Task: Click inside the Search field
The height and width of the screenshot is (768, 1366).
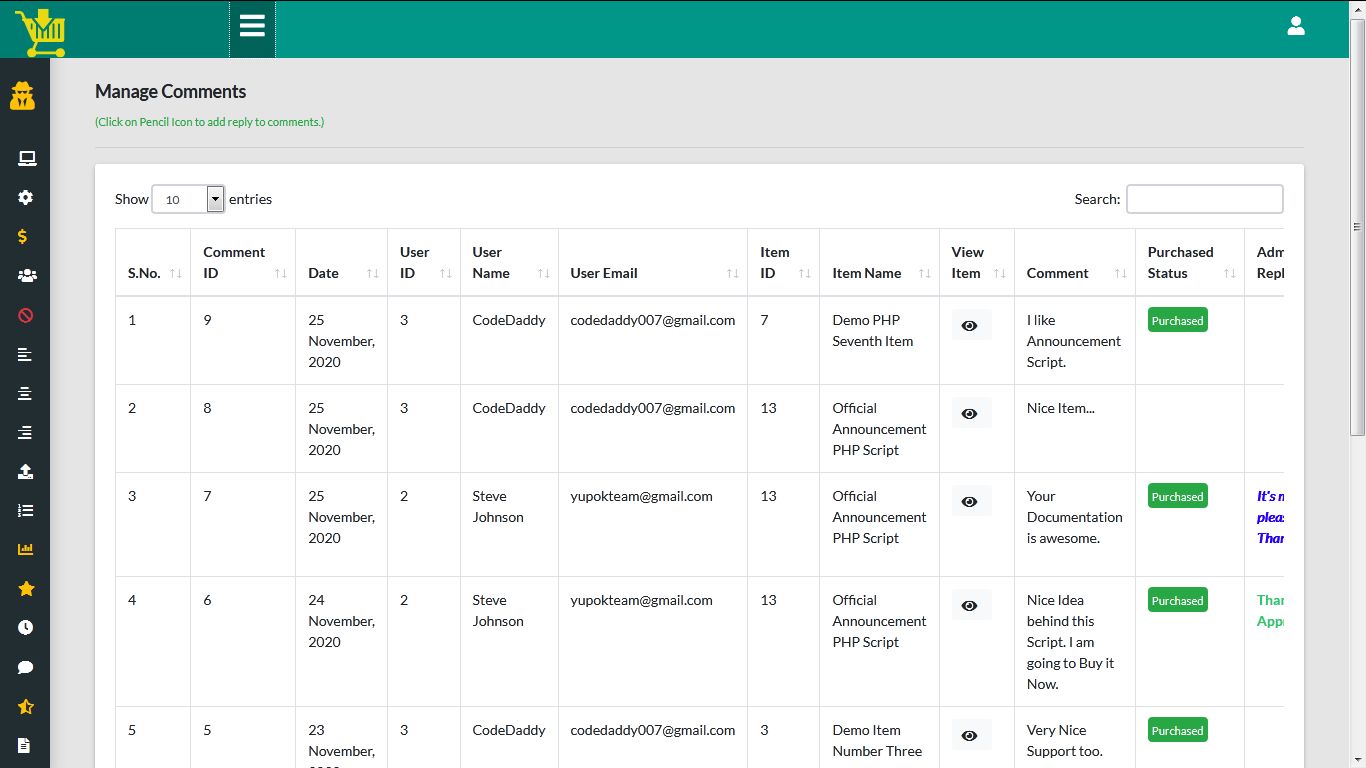Action: click(1204, 199)
